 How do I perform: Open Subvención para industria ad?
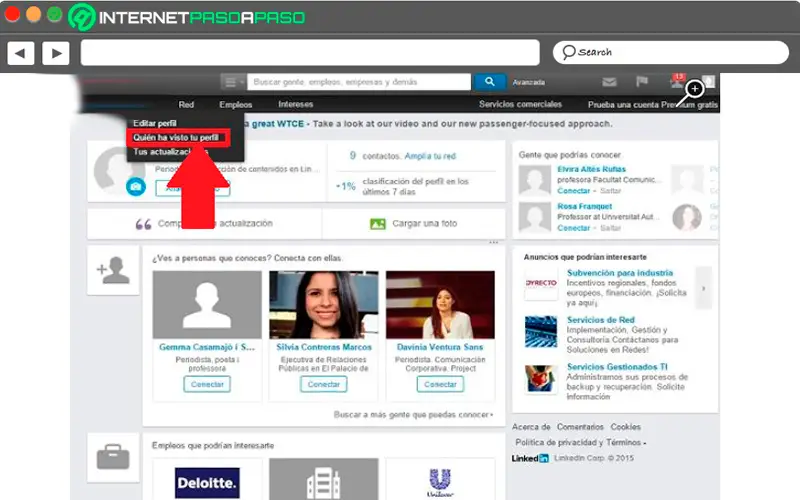pyautogui.click(x=620, y=273)
